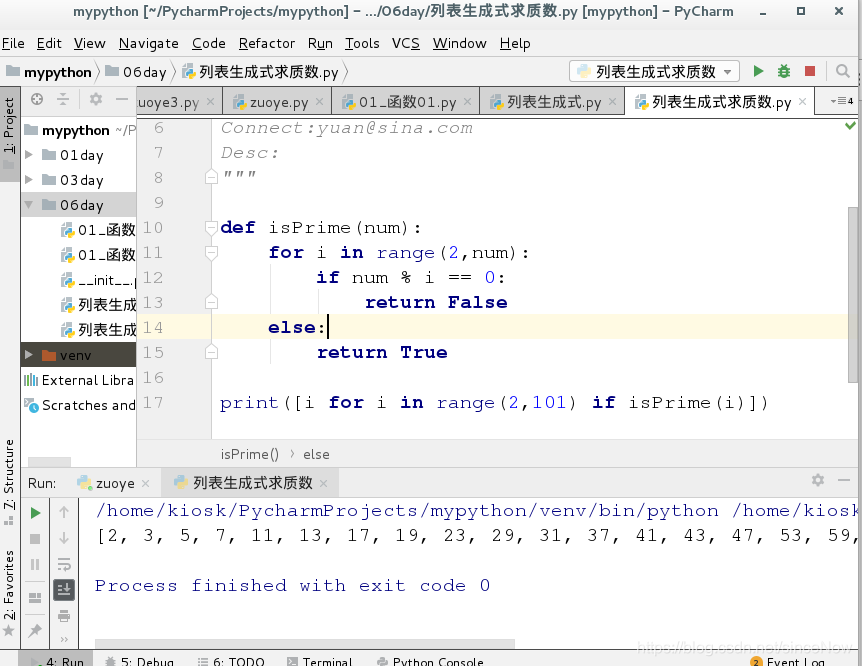The height and width of the screenshot is (666, 862).
Task: Open Search Everywhere magnifier icon
Action: (x=842, y=71)
